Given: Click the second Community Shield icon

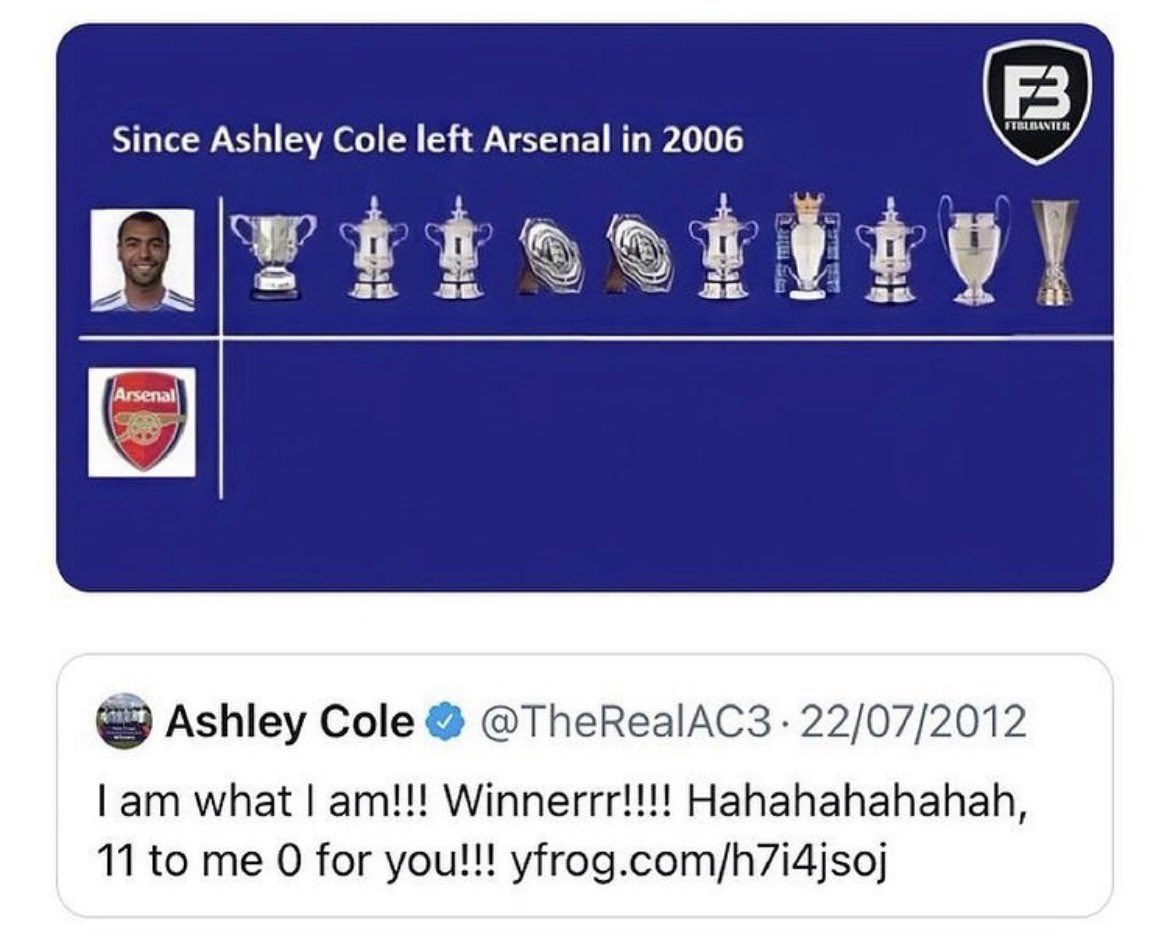Looking at the screenshot, I should coord(639,253).
